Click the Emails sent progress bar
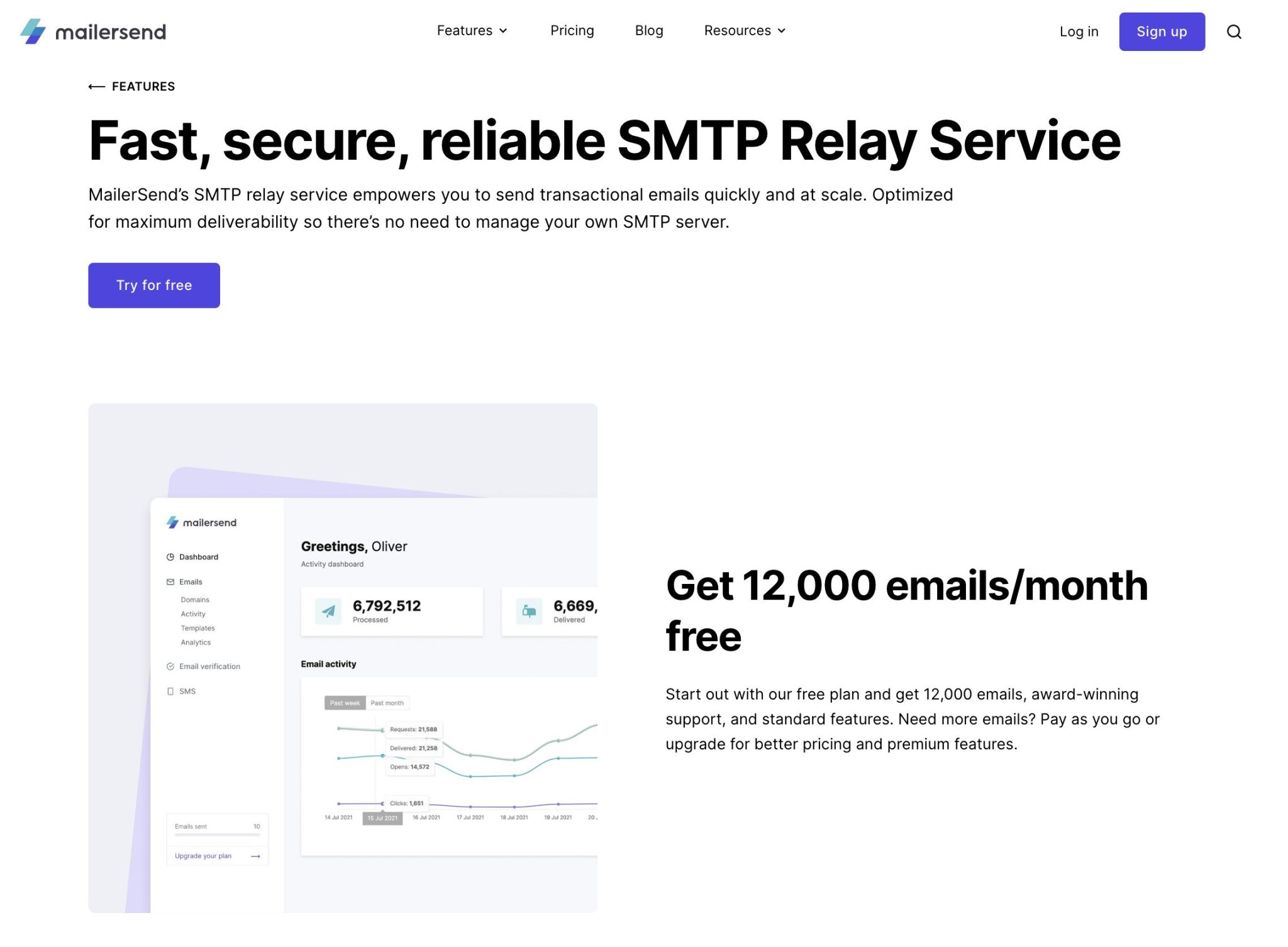1288x947 pixels. click(x=217, y=835)
